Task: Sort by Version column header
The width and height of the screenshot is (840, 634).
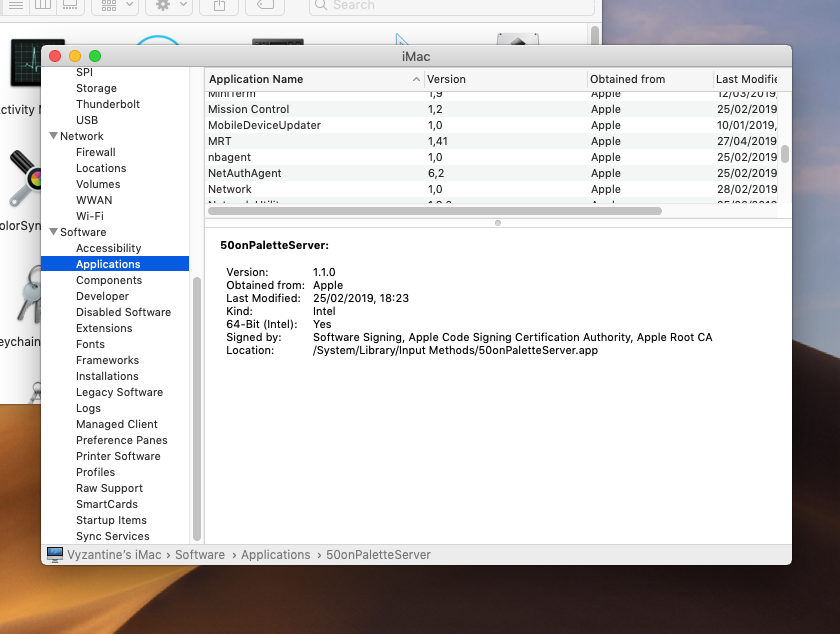Action: [x=505, y=79]
